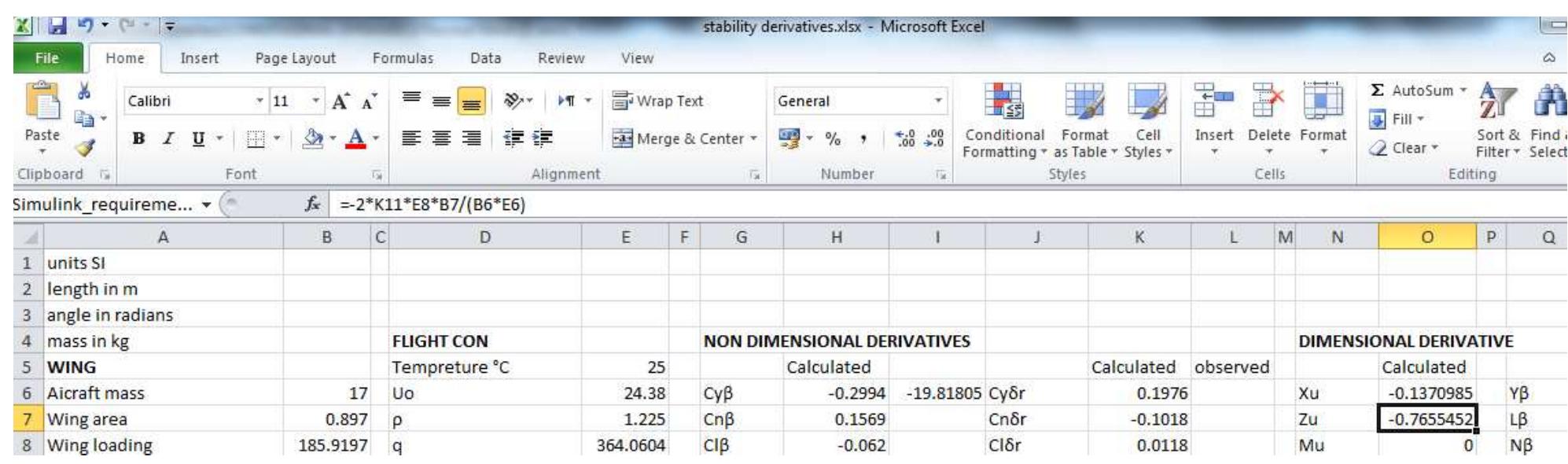Click Increase Decimal icon

[x=905, y=139]
